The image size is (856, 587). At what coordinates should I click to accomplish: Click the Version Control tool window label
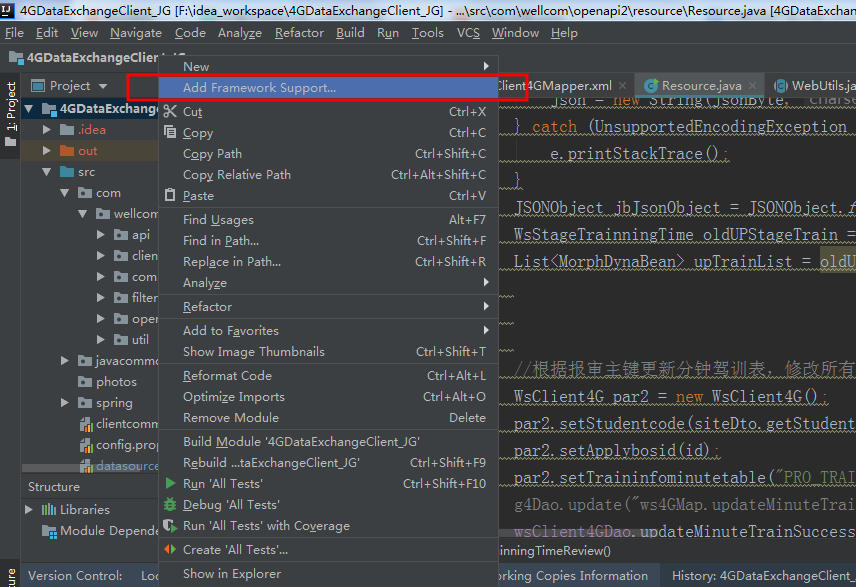(x=75, y=576)
